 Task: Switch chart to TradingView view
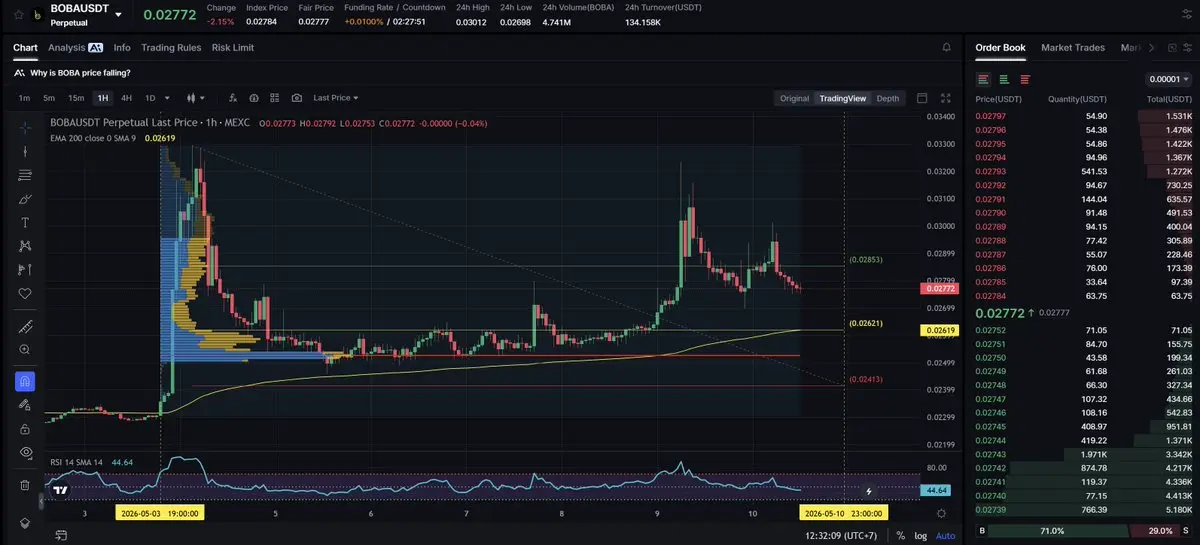(842, 98)
